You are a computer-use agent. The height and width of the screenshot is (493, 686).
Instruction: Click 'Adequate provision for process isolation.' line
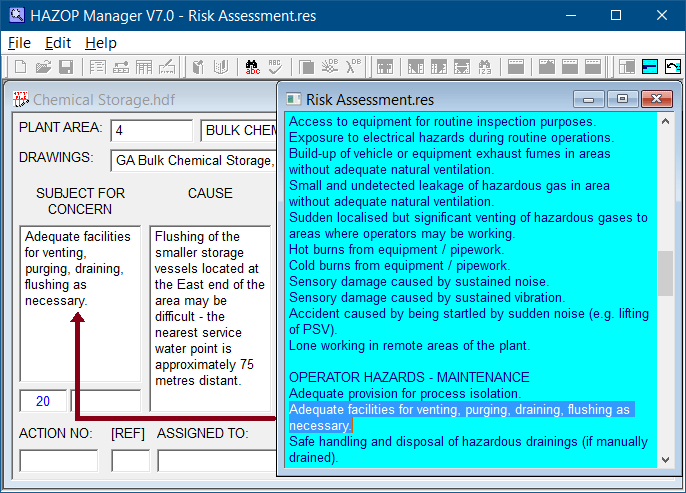coord(405,393)
